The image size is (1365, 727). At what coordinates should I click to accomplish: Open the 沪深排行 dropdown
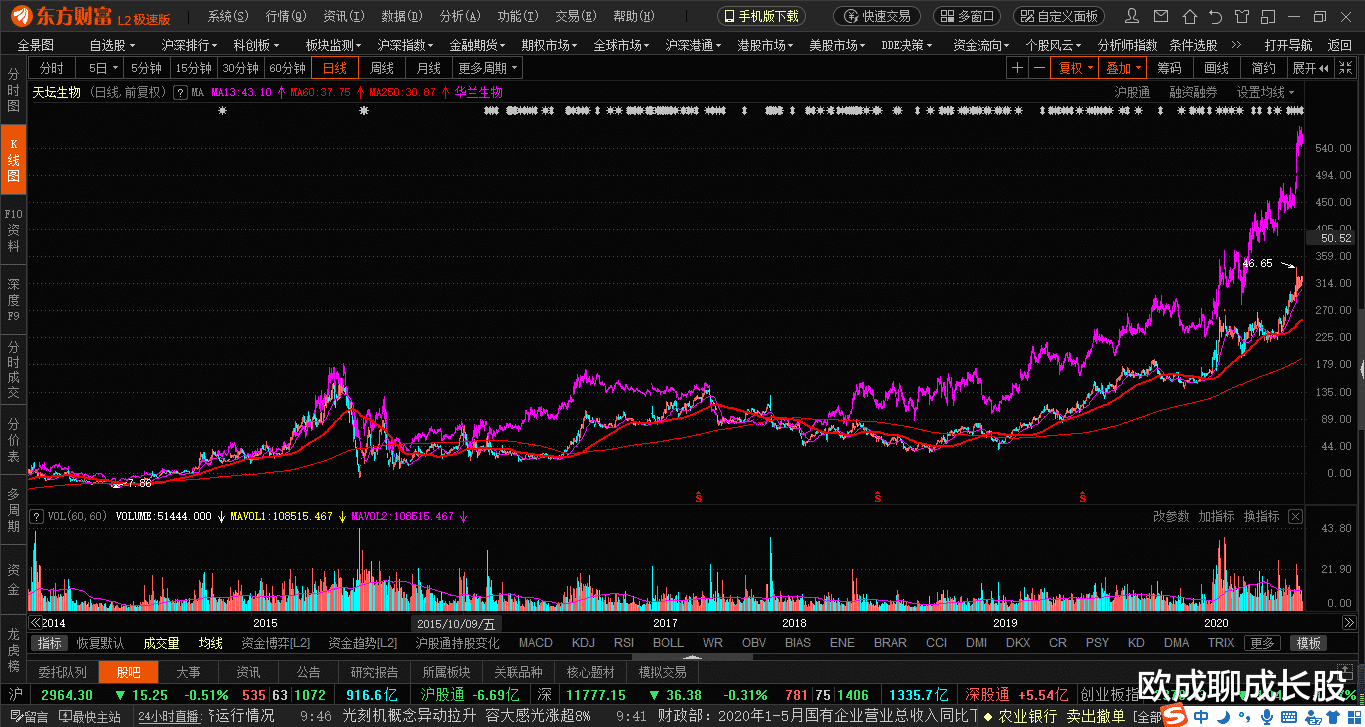point(190,45)
